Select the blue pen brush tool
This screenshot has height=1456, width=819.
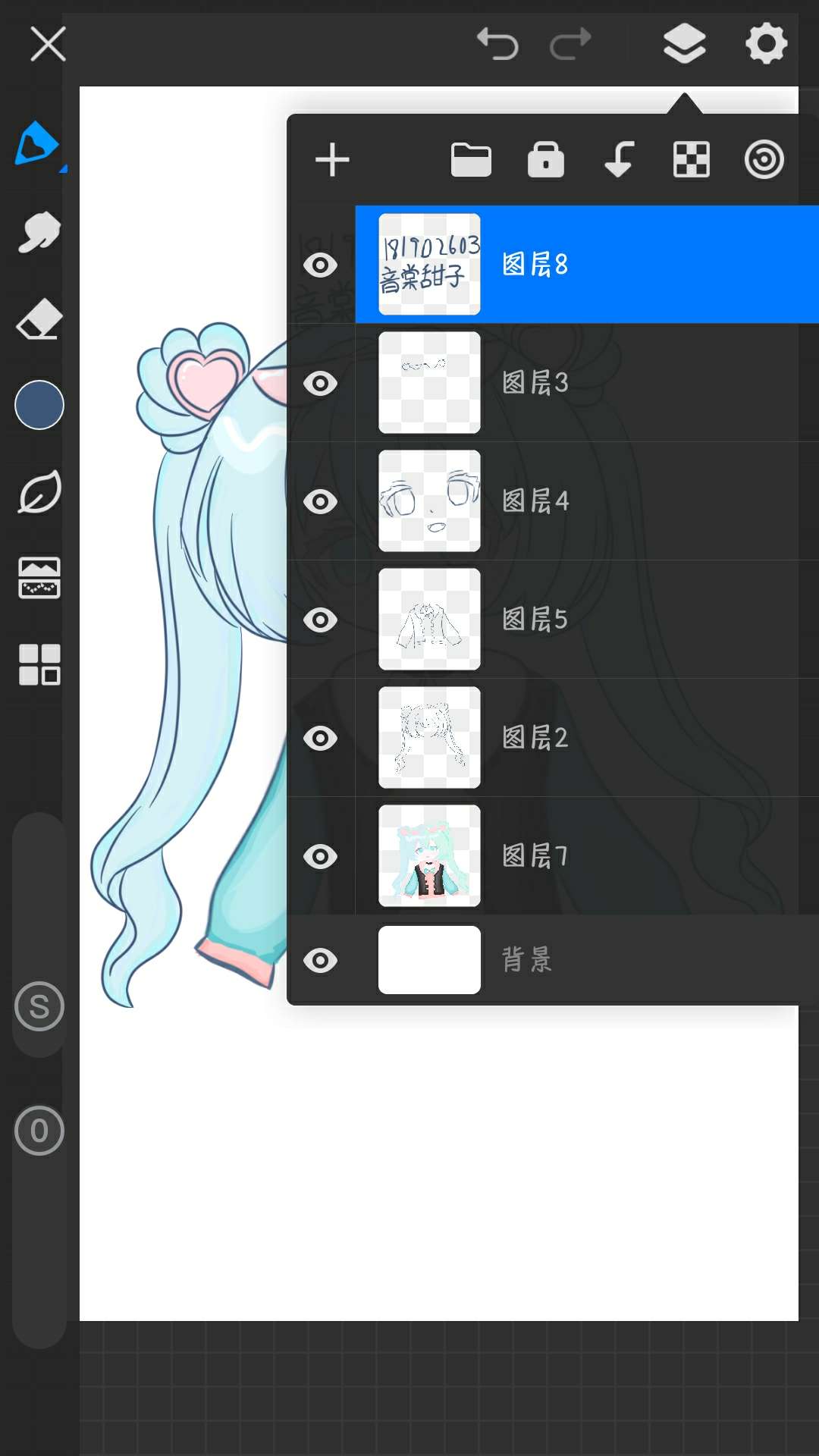(x=37, y=143)
